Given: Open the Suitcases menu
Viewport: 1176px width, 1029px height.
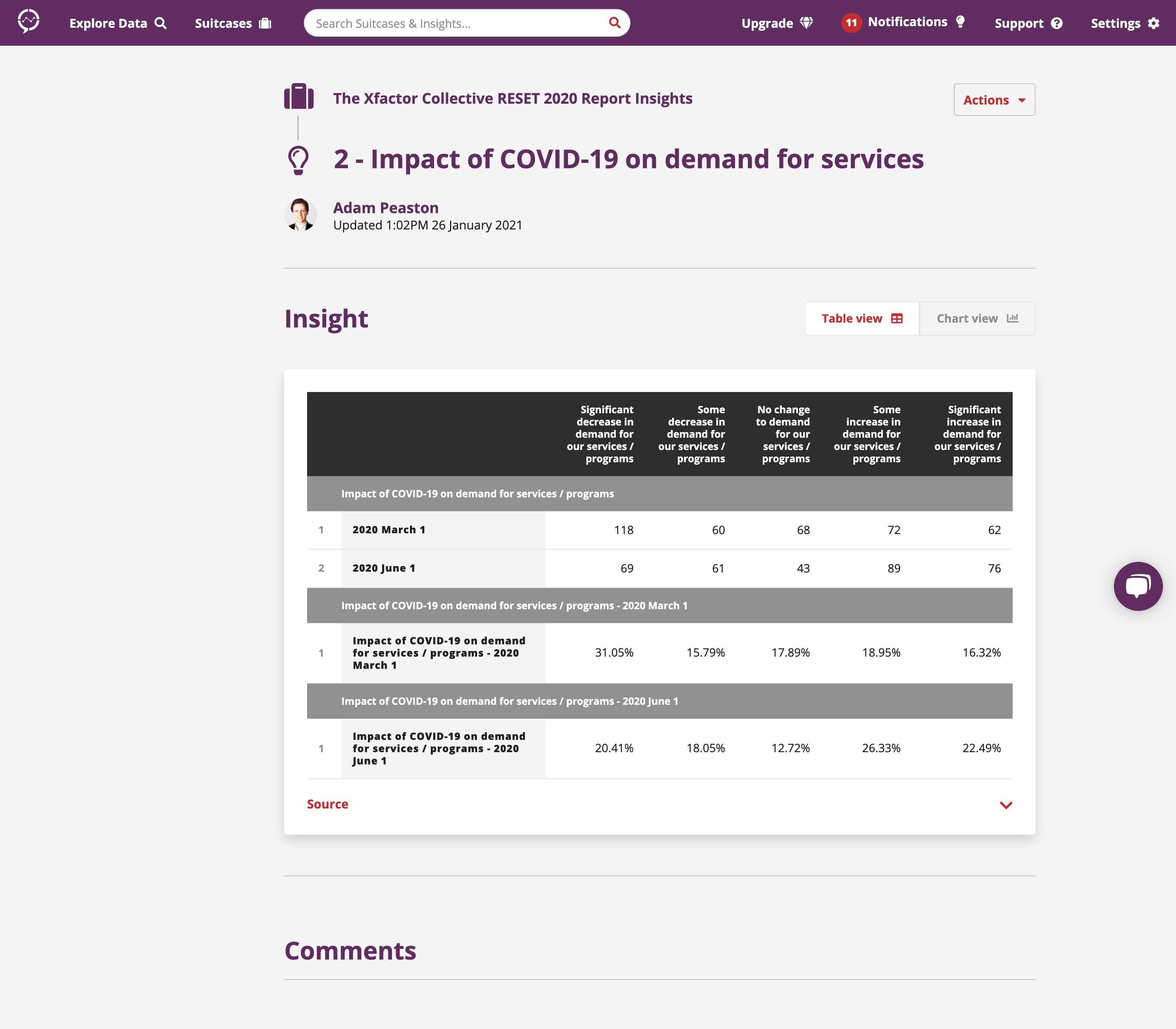Looking at the screenshot, I should click(x=223, y=23).
